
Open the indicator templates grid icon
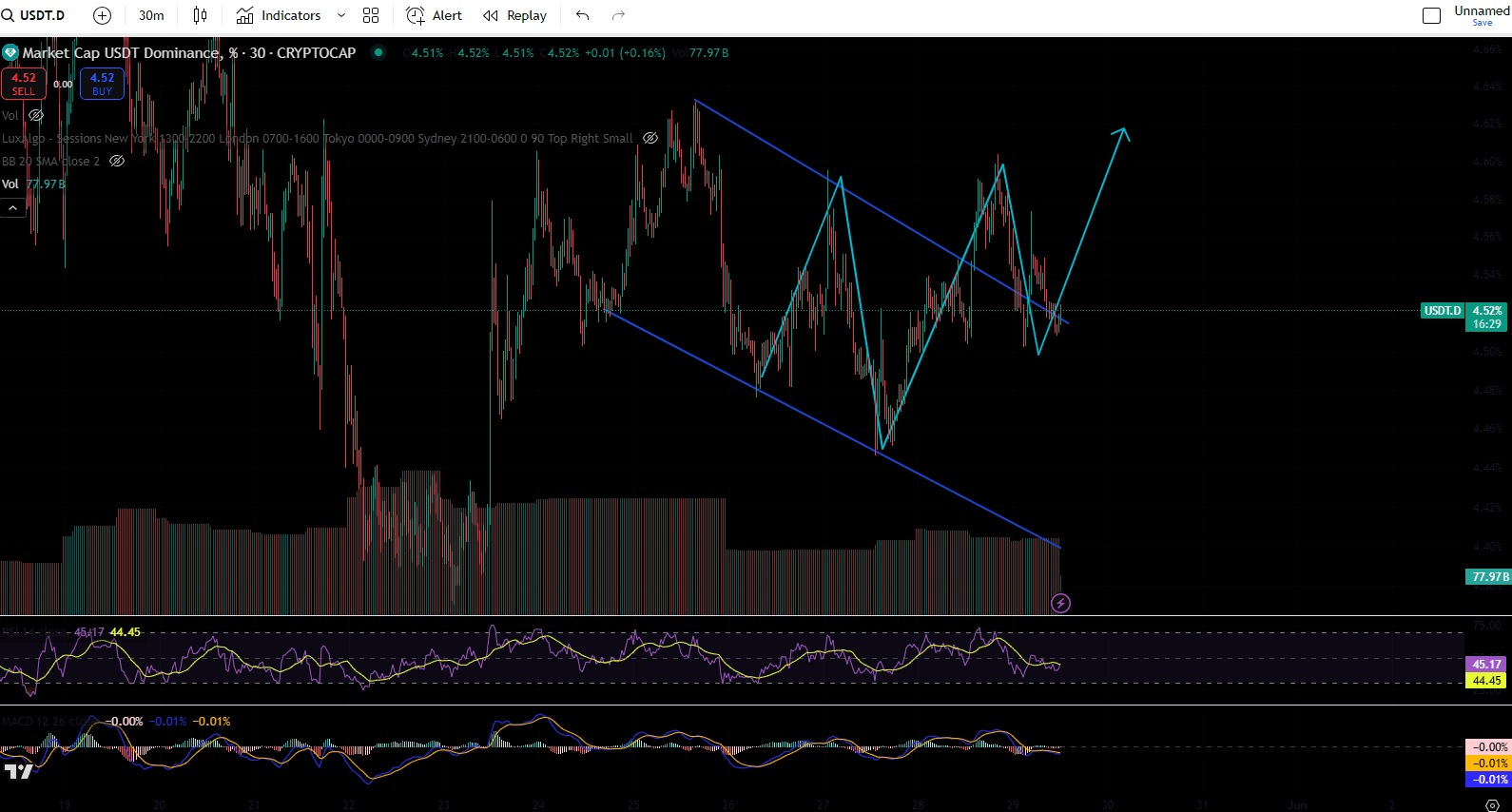coord(371,15)
